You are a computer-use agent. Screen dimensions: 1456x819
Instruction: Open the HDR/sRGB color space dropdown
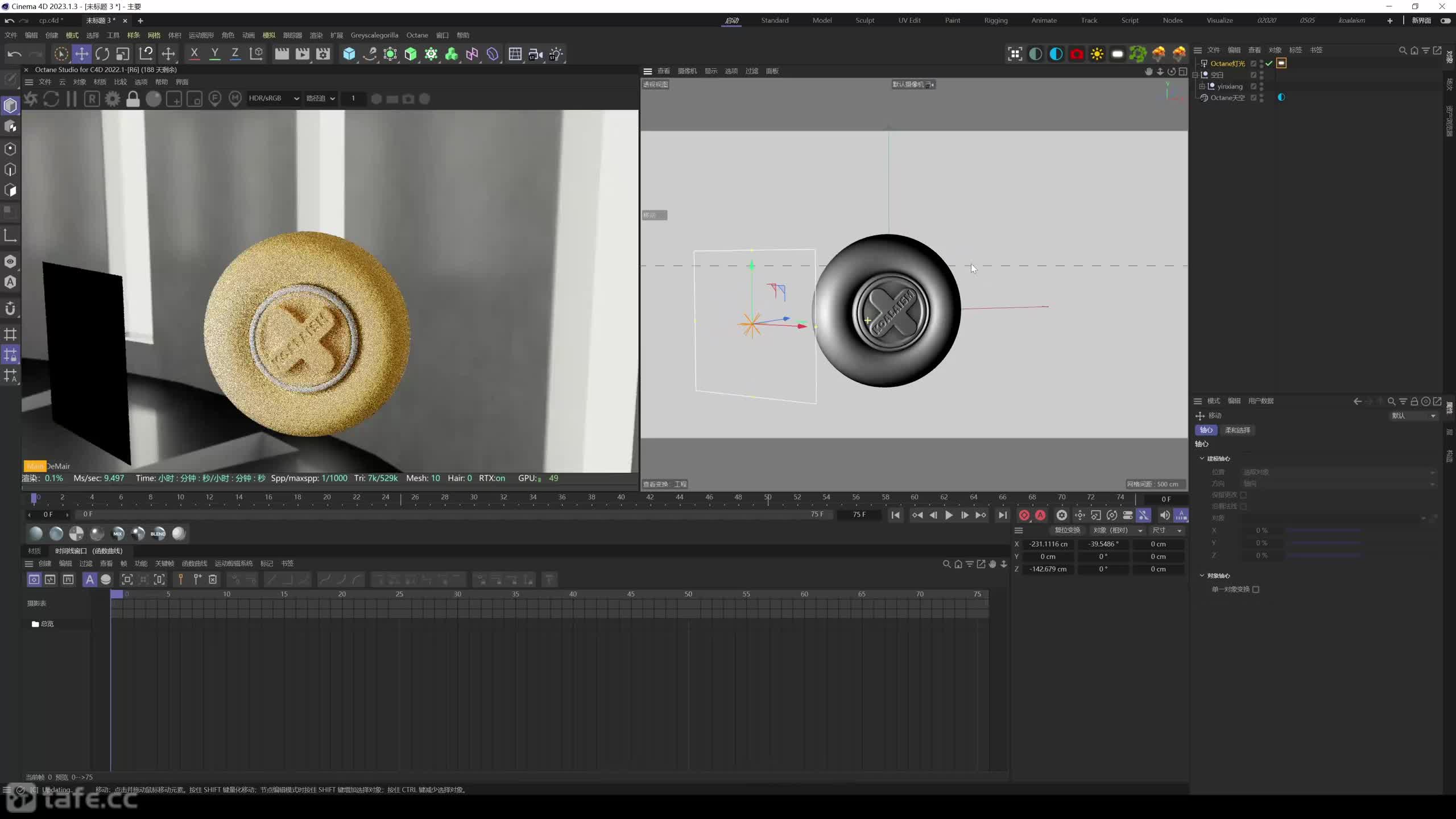(x=274, y=98)
